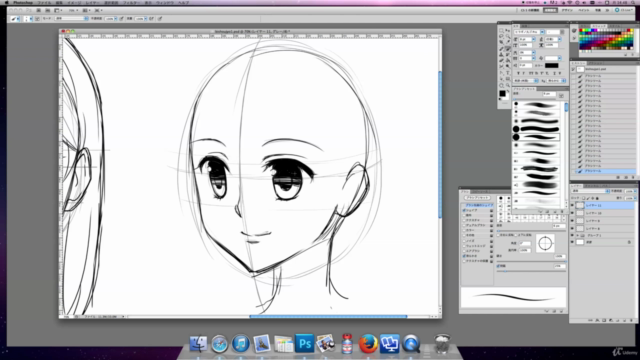Hide the 背景 layer with eye icon
The width and height of the screenshot is (640, 360).
[572, 242]
